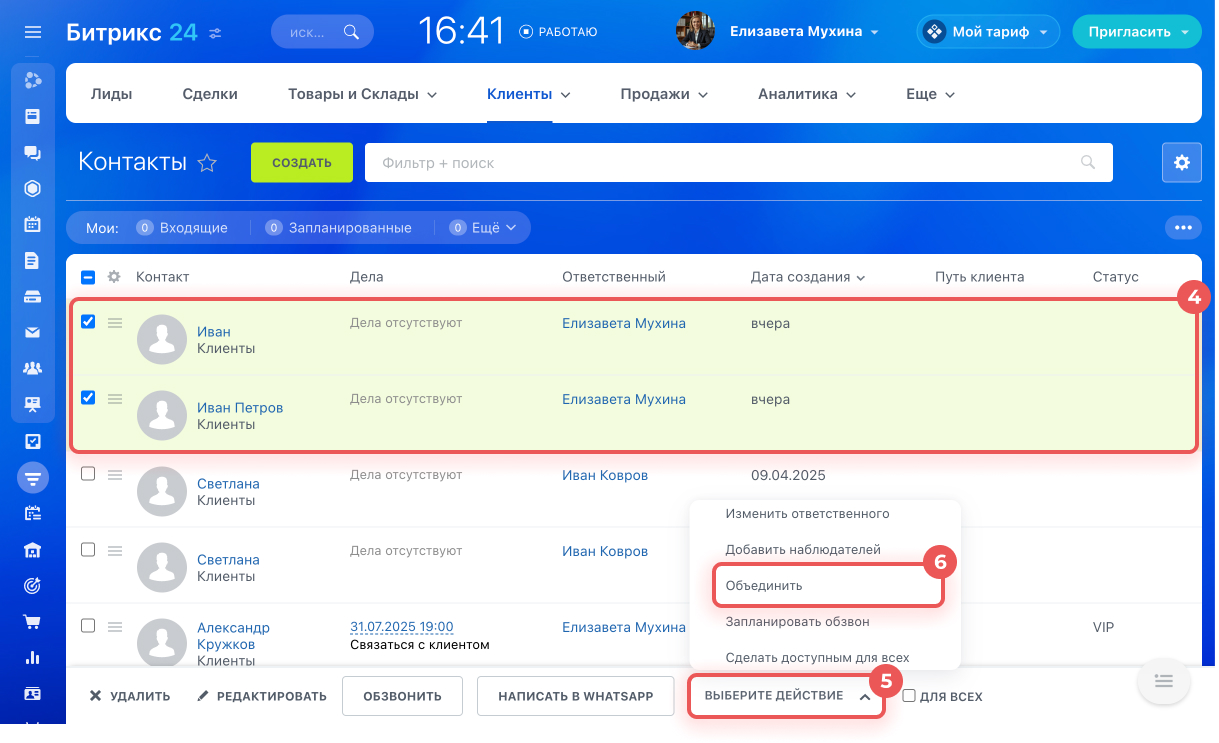
Task: Switch to the Сделки tab
Action: pos(210,94)
